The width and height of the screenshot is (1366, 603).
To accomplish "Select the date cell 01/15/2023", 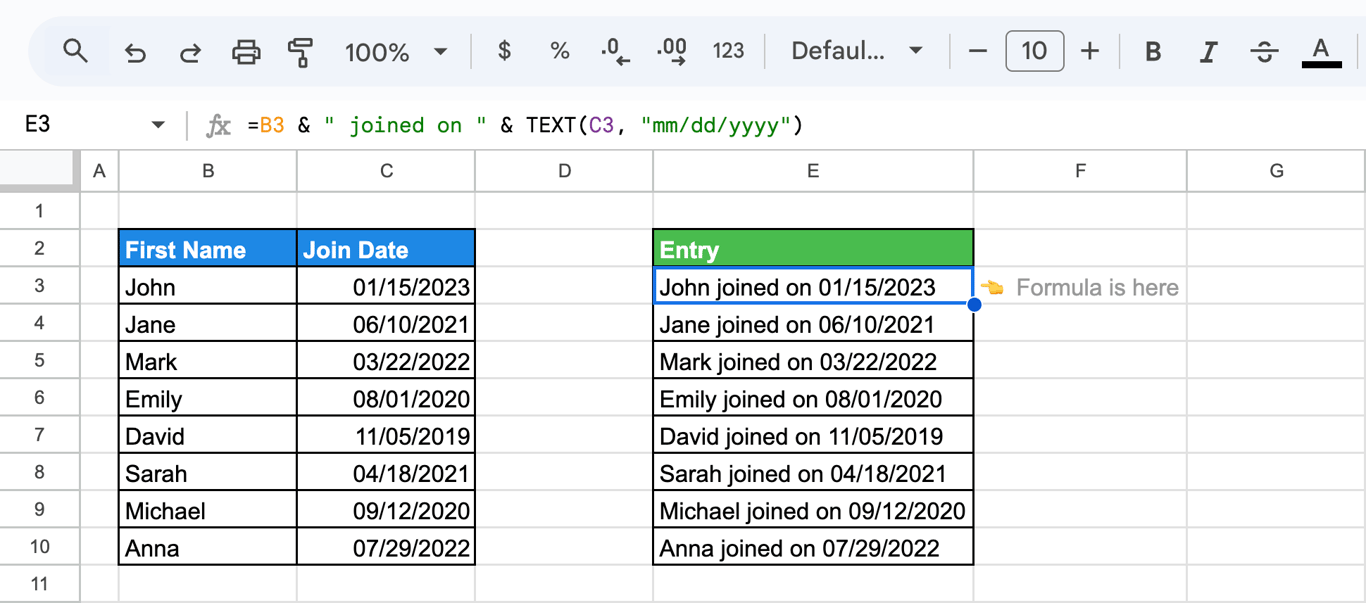I will click(386, 287).
